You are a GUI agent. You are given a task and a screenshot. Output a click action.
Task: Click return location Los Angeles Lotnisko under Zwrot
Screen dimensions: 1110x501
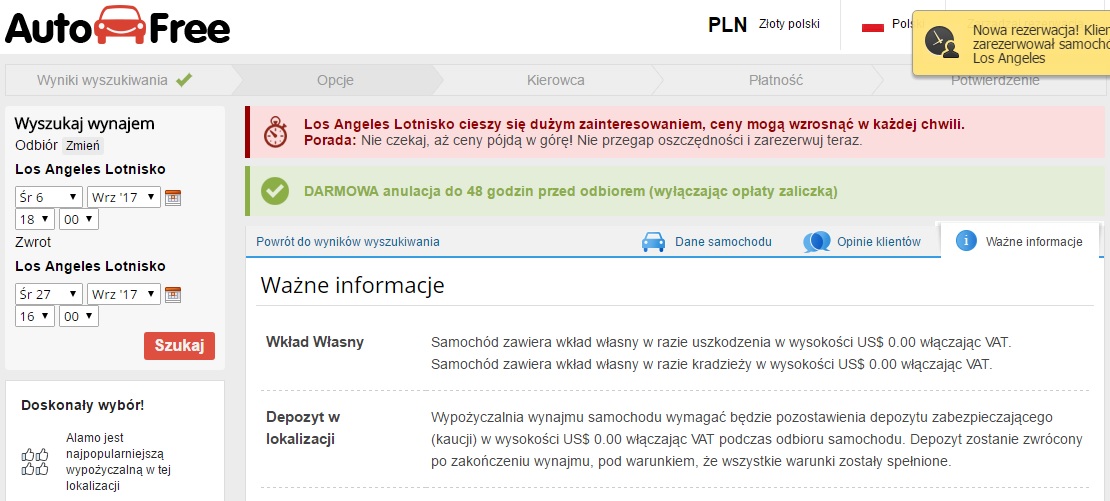pyautogui.click(x=90, y=266)
